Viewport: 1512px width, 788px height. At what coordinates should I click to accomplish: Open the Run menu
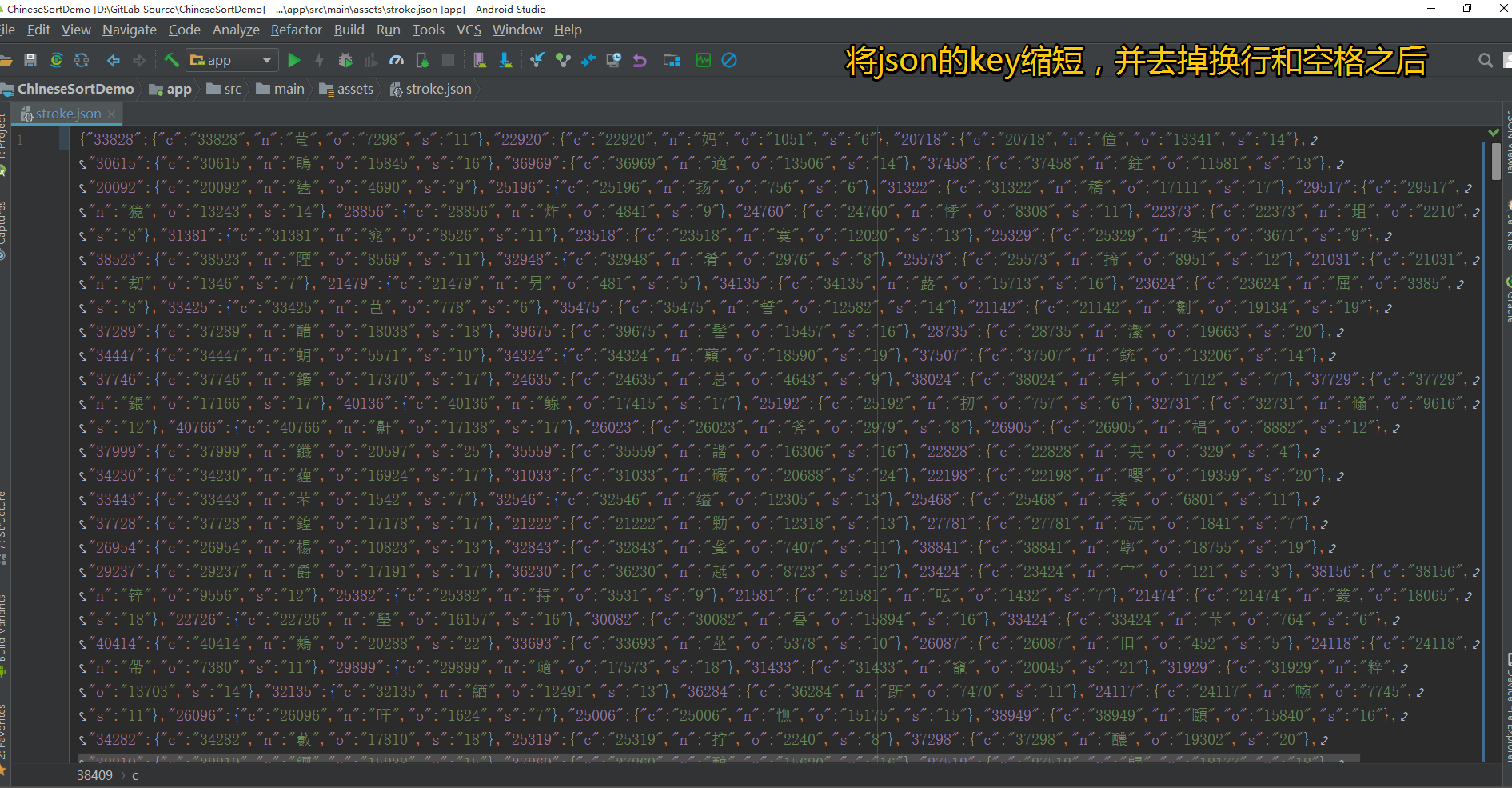click(389, 30)
